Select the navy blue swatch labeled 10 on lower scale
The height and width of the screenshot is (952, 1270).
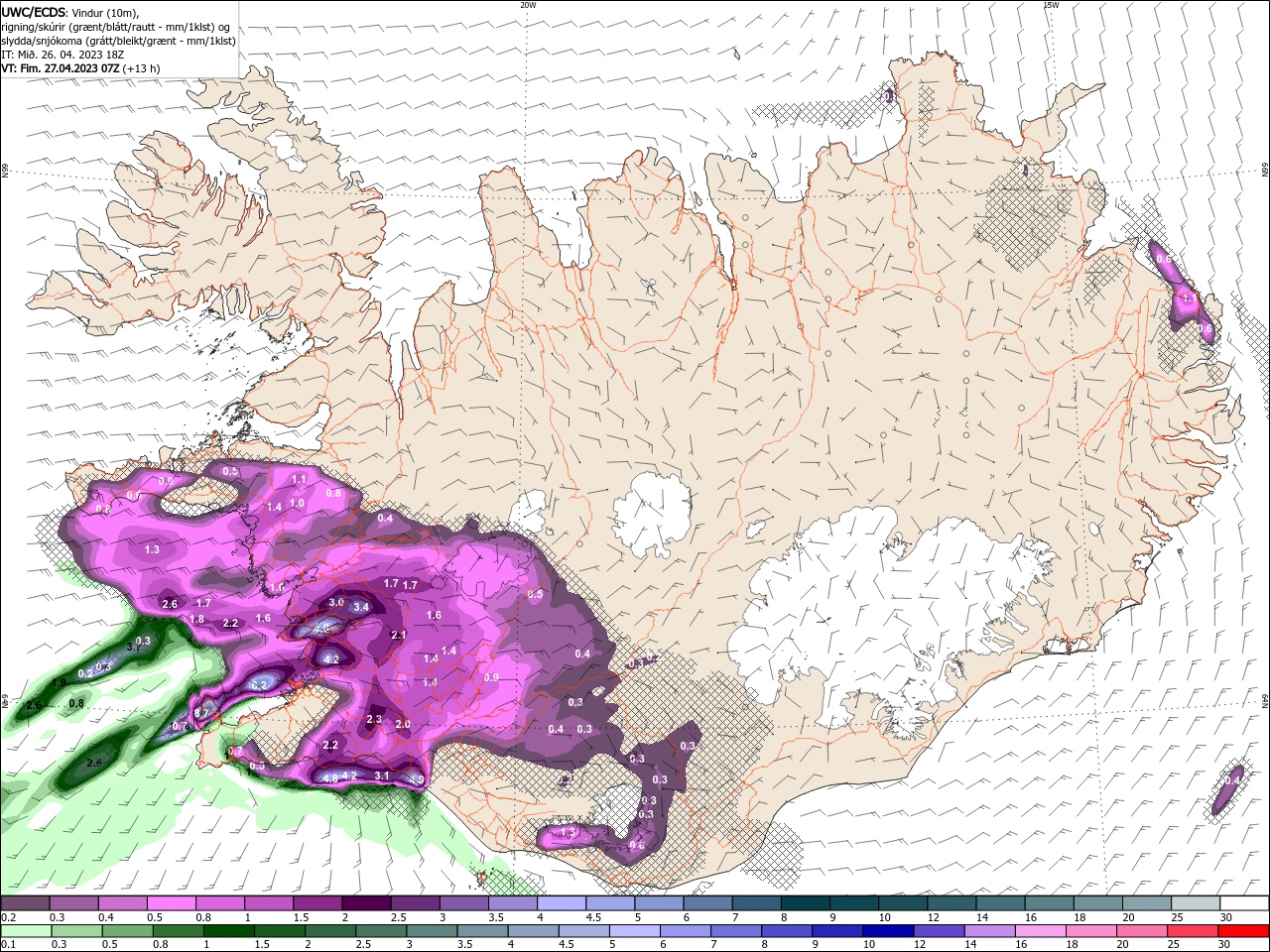coord(886,931)
